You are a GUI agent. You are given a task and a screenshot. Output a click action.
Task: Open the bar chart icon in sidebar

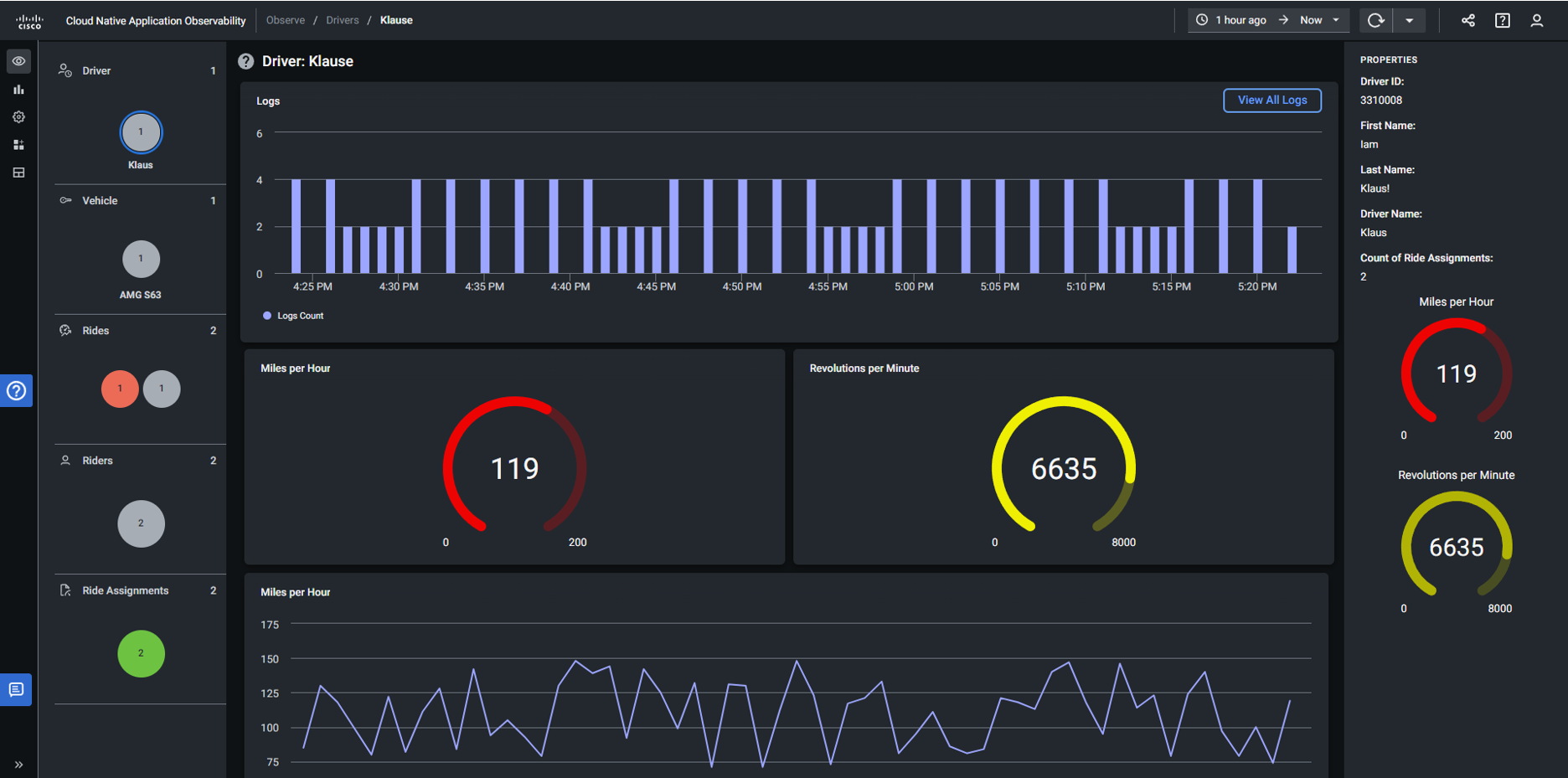pos(18,90)
